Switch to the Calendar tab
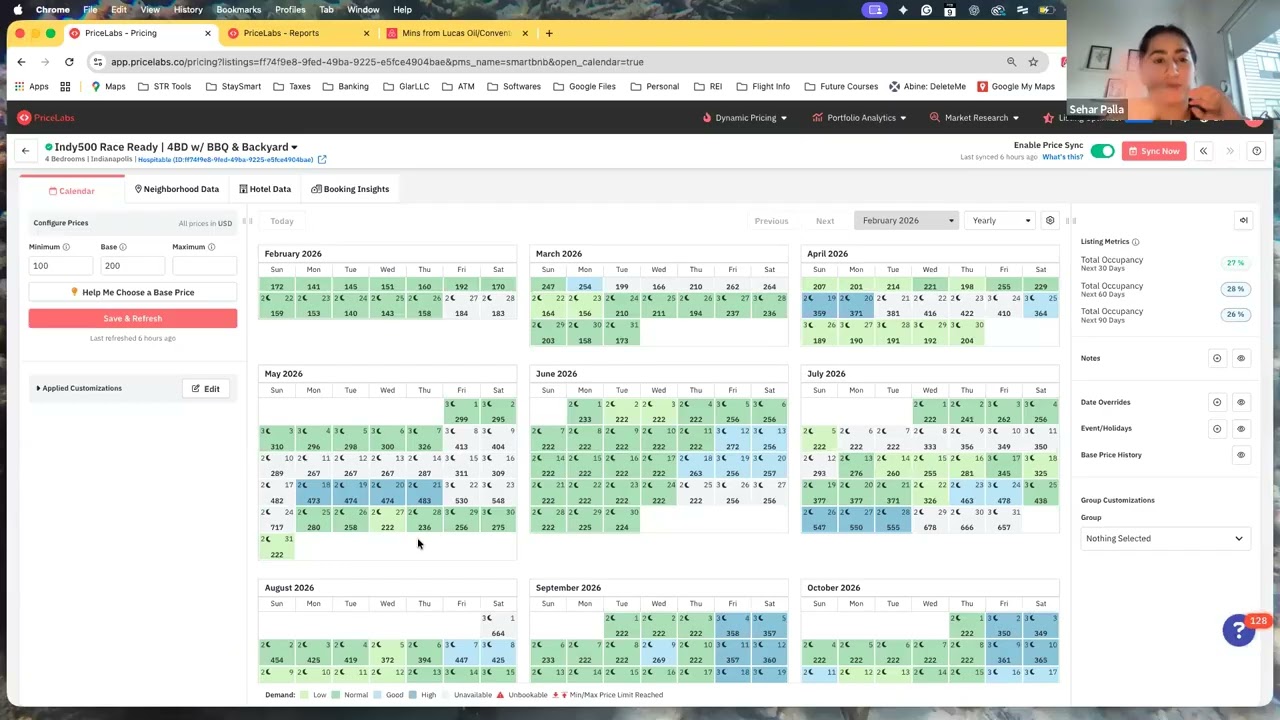Image resolution: width=1280 pixels, height=720 pixels. 72,190
